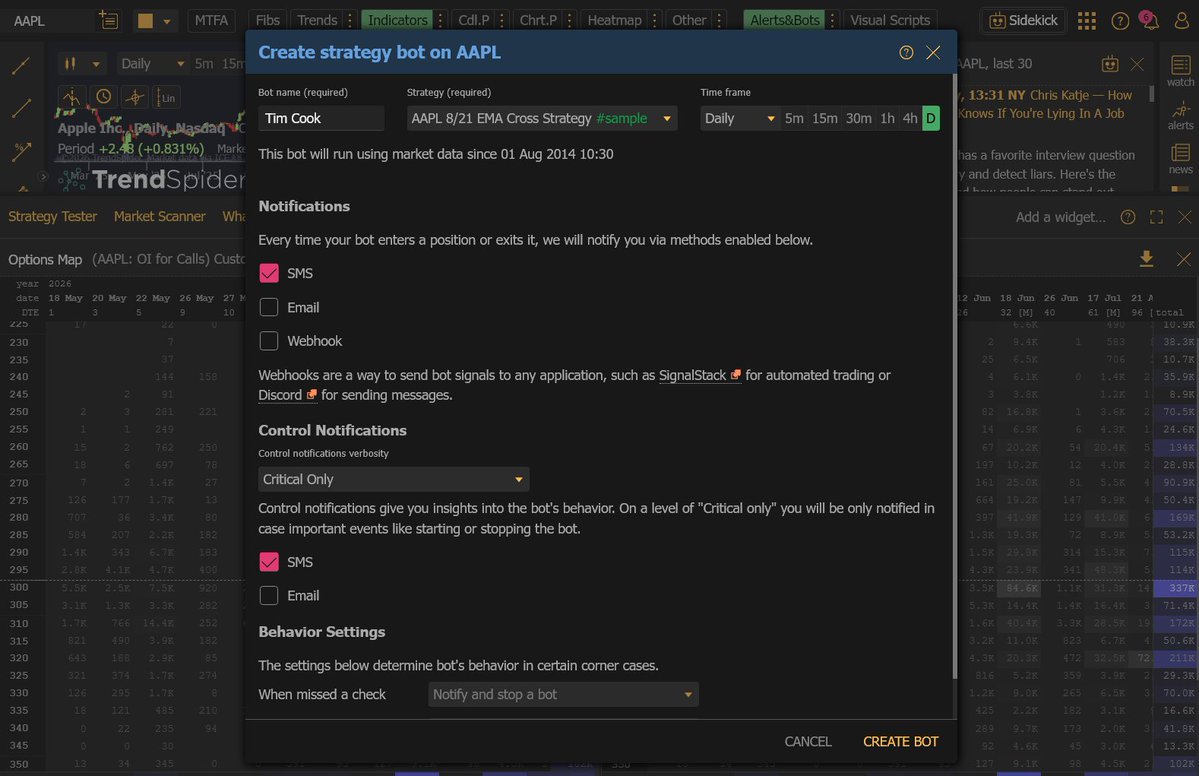Open the Alerts&Bots toolbar tab
The image size is (1199, 776).
click(785, 21)
